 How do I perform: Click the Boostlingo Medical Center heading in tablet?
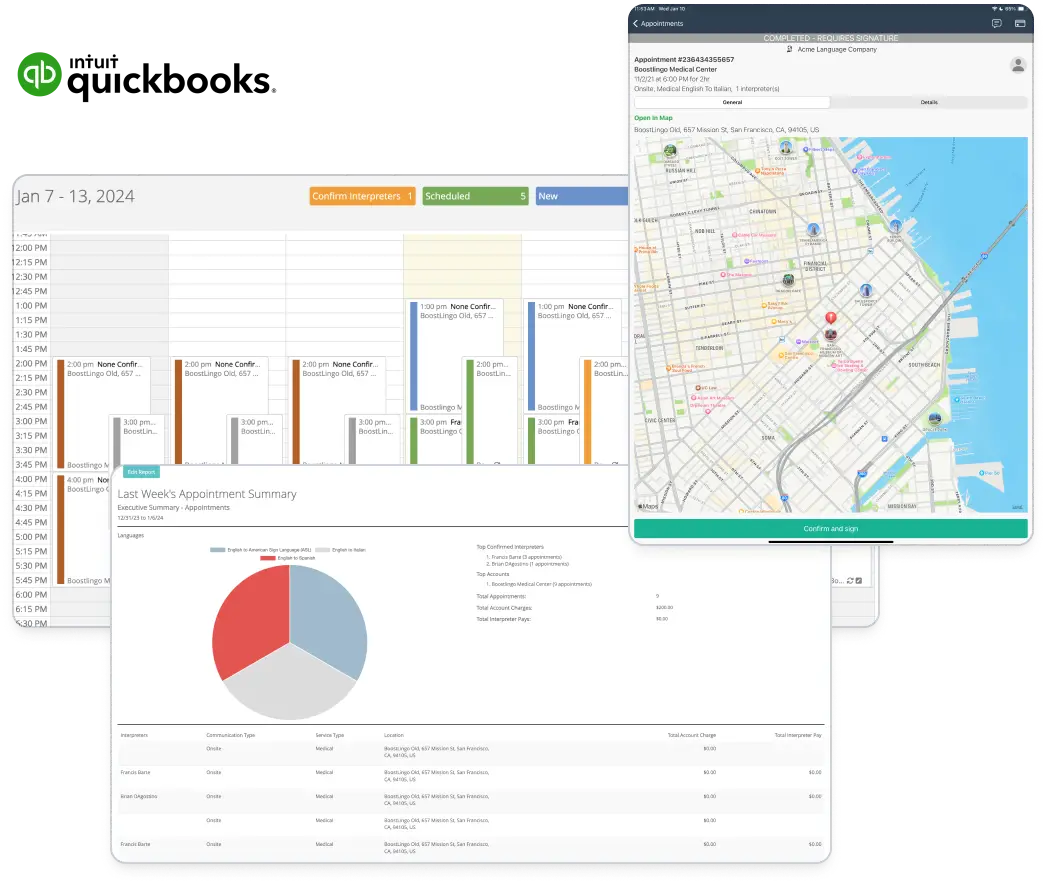(x=675, y=69)
